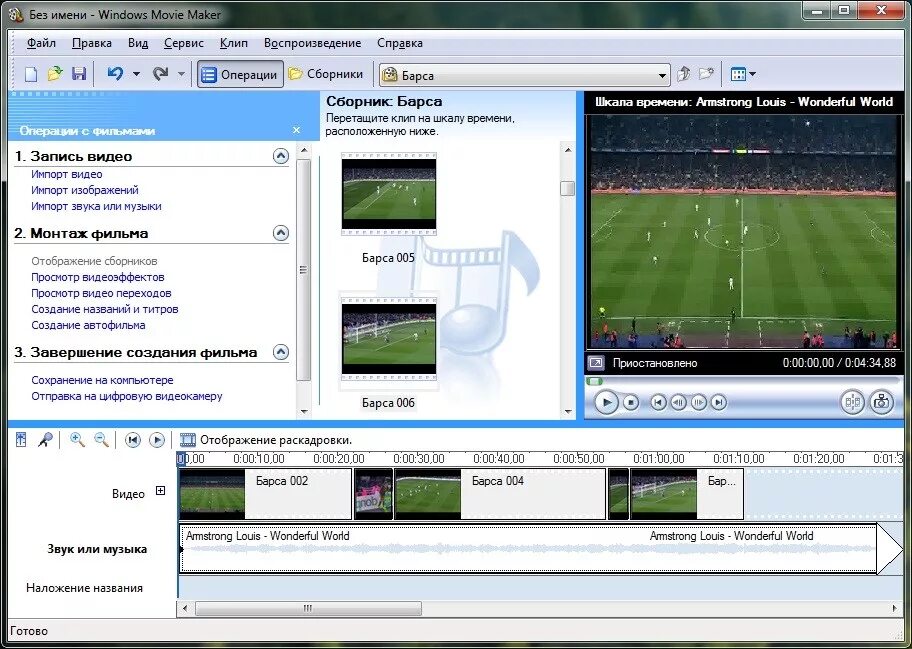Viewport: 912px width, 649px height.
Task: Select the Барса 002 clip on timeline
Action: (266, 494)
